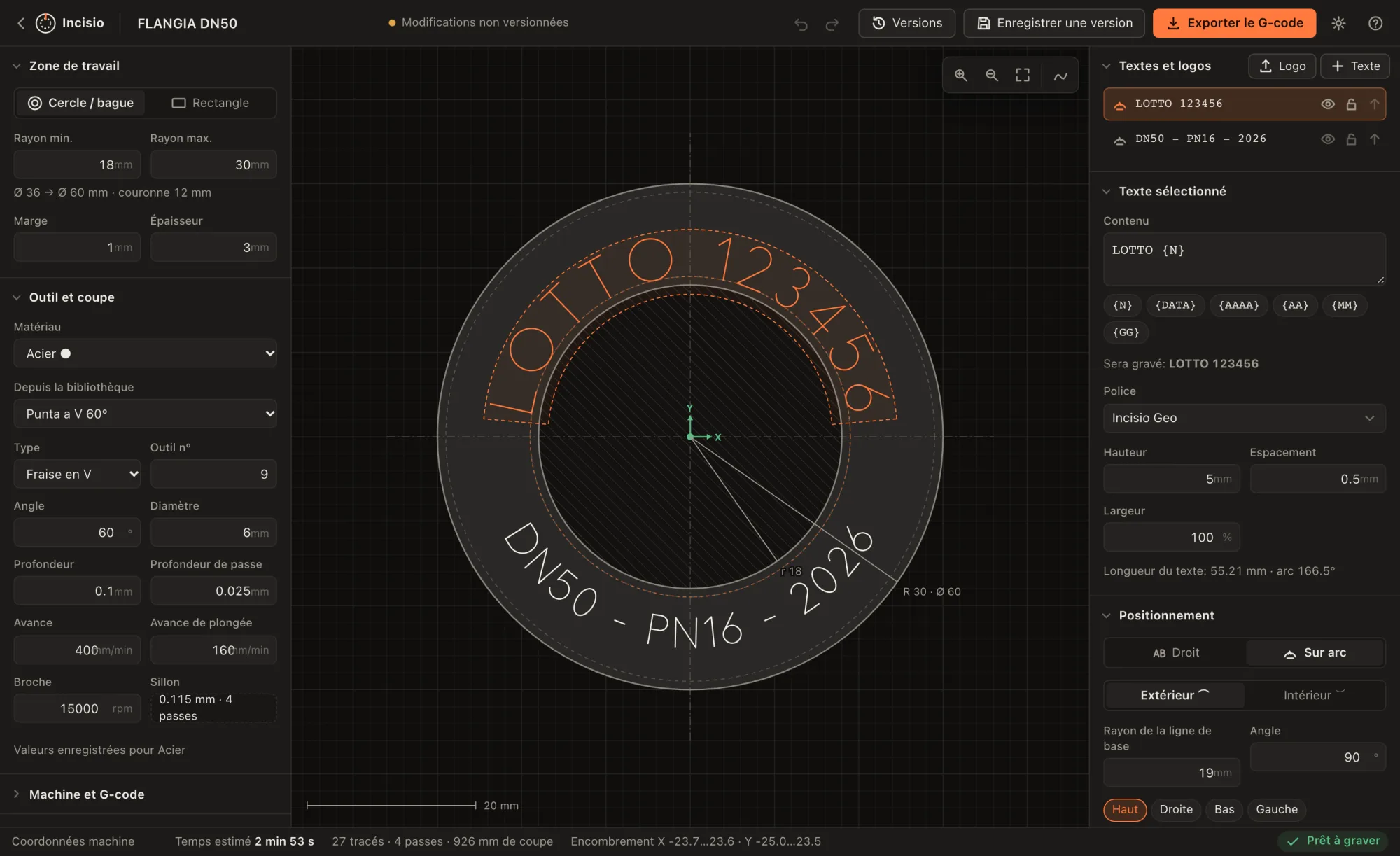The height and width of the screenshot is (856, 1400).
Task: Open the Punta a V 60° library dropdown
Action: [145, 414]
